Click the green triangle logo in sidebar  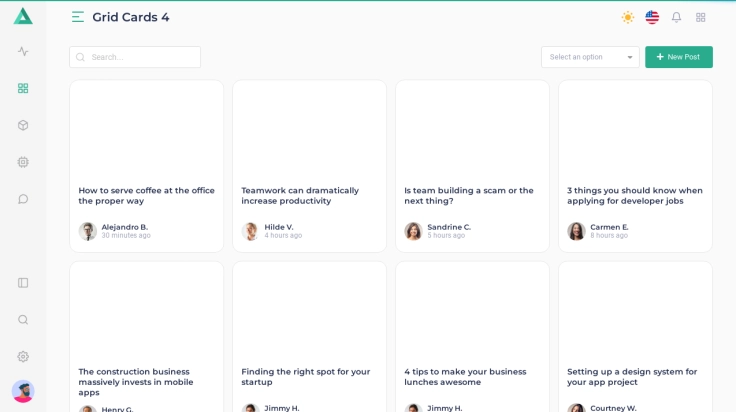[x=23, y=16]
